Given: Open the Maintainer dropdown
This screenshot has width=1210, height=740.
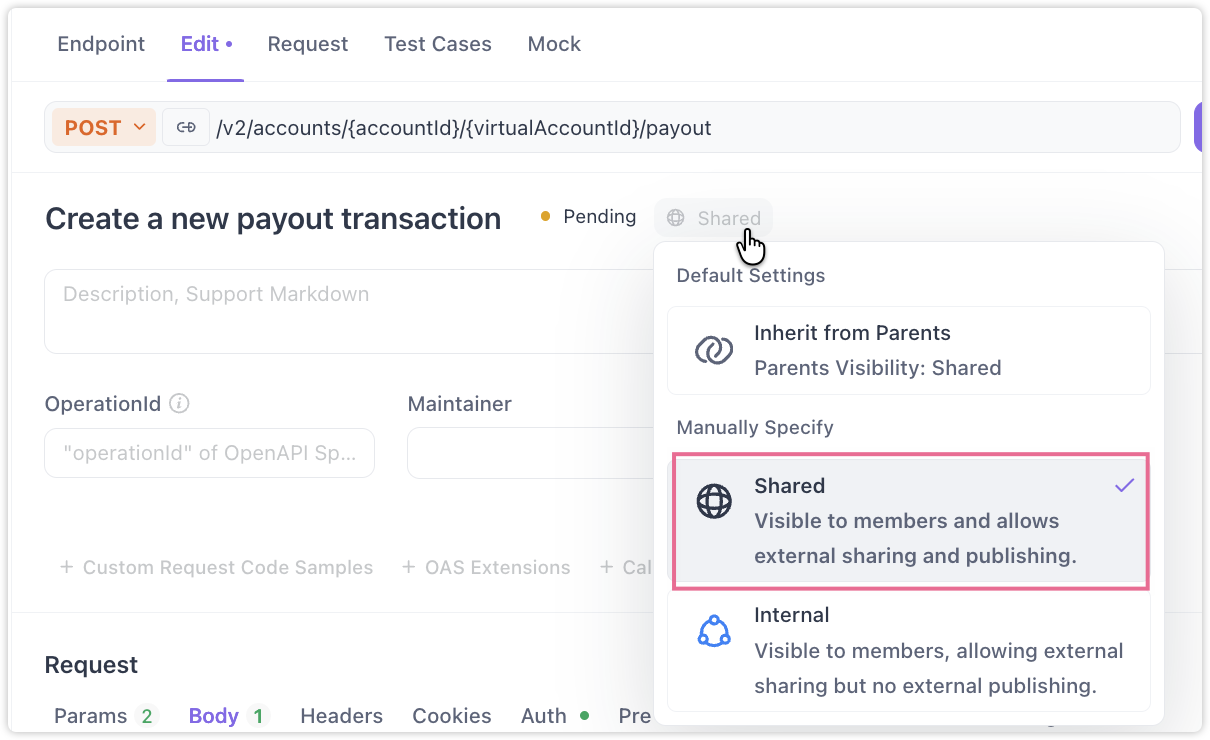Looking at the screenshot, I should [x=530, y=453].
